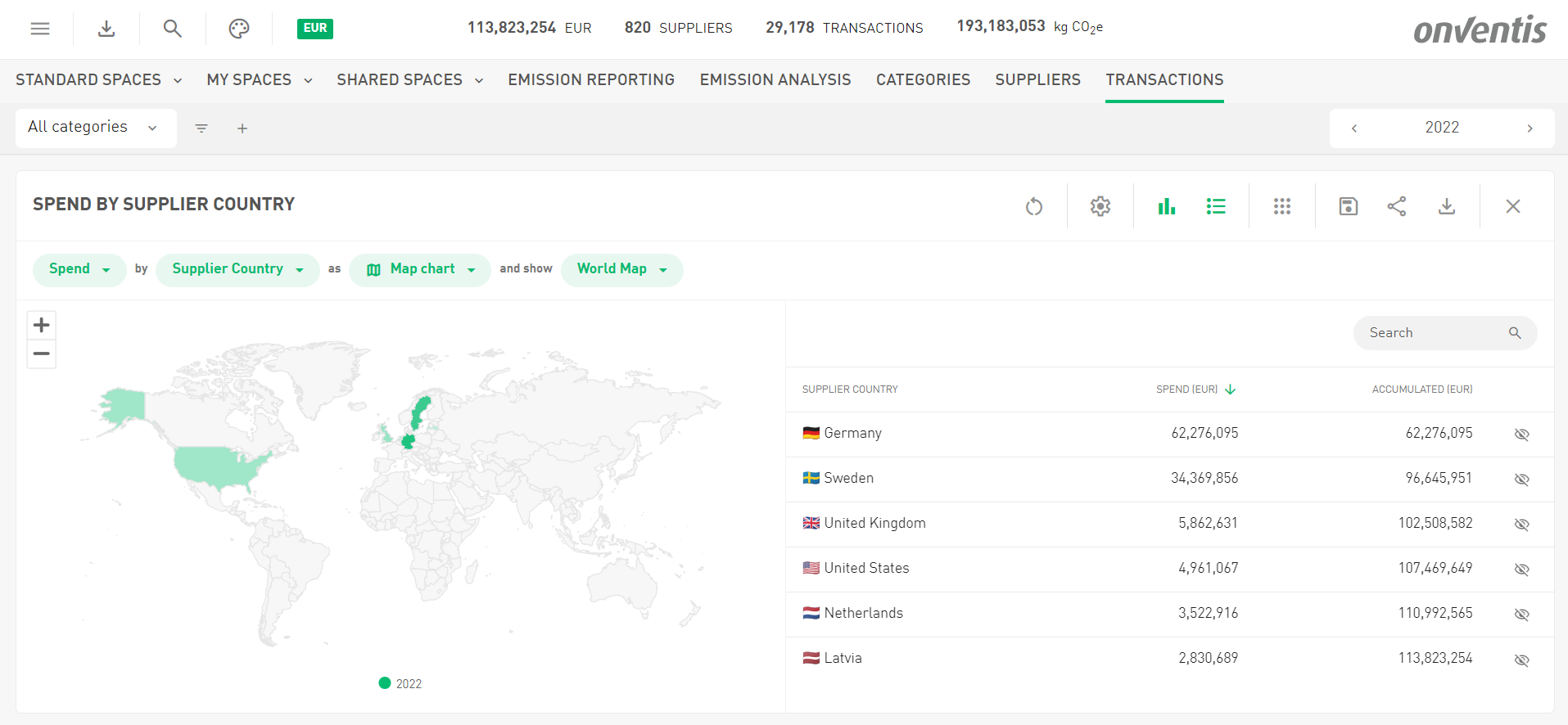Click the supplier country Search field
This screenshot has height=725, width=1568.
coord(1433,333)
